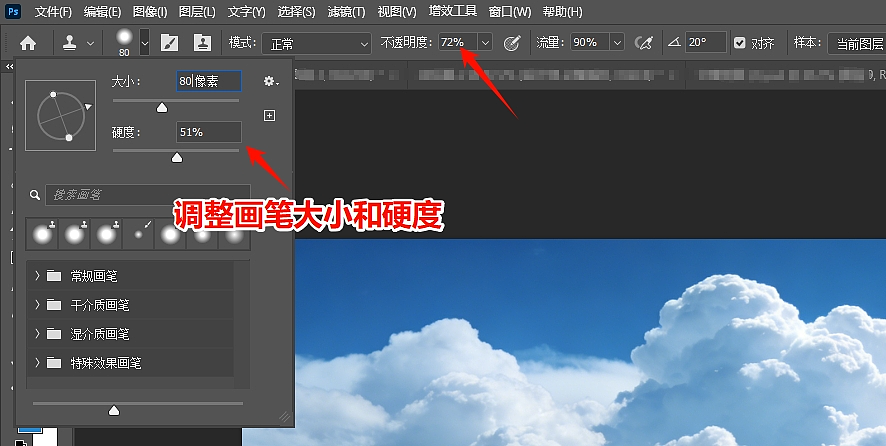This screenshot has width=886, height=446.
Task: Click the Photoshop Ps logo icon
Action: pos(13,11)
